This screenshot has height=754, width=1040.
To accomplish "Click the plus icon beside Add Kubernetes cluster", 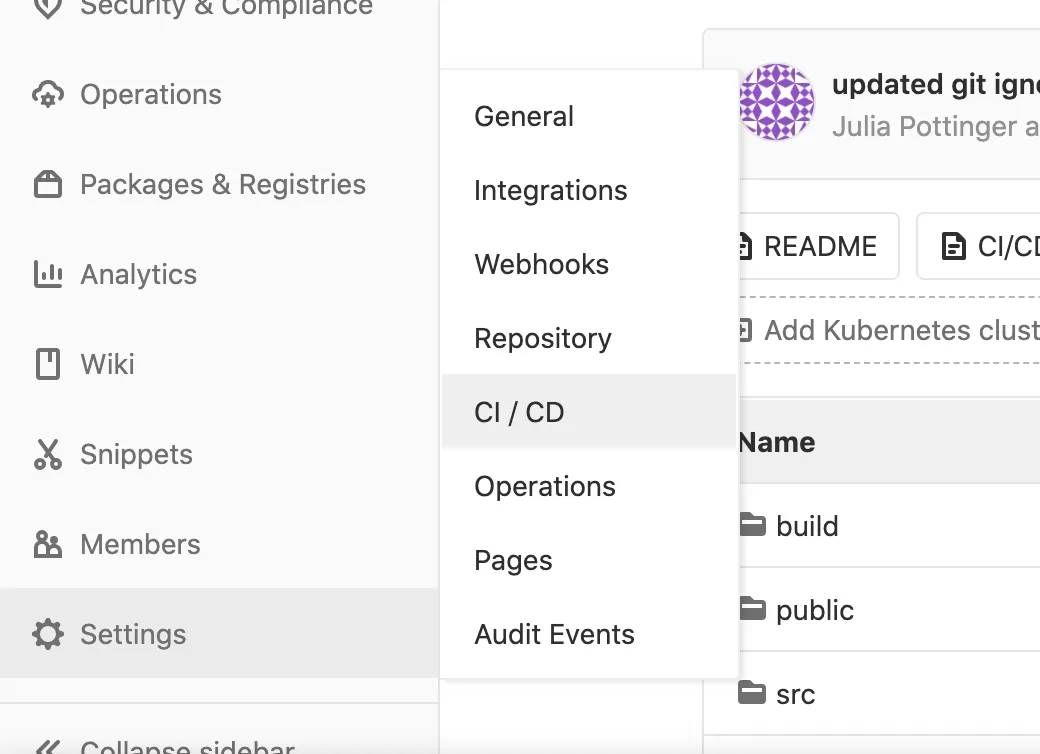I will (x=745, y=330).
